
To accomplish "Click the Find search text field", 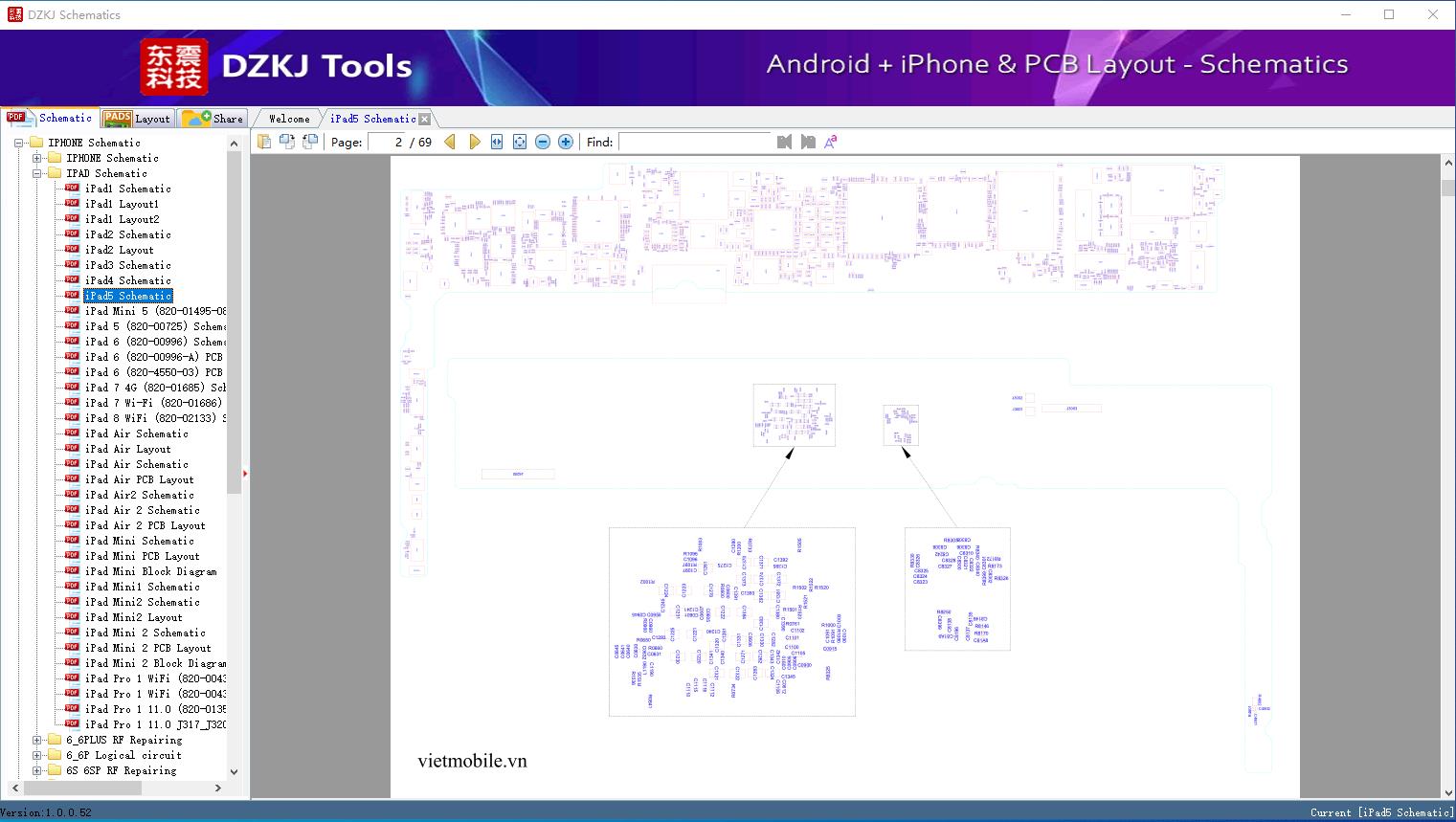I will pos(695,142).
